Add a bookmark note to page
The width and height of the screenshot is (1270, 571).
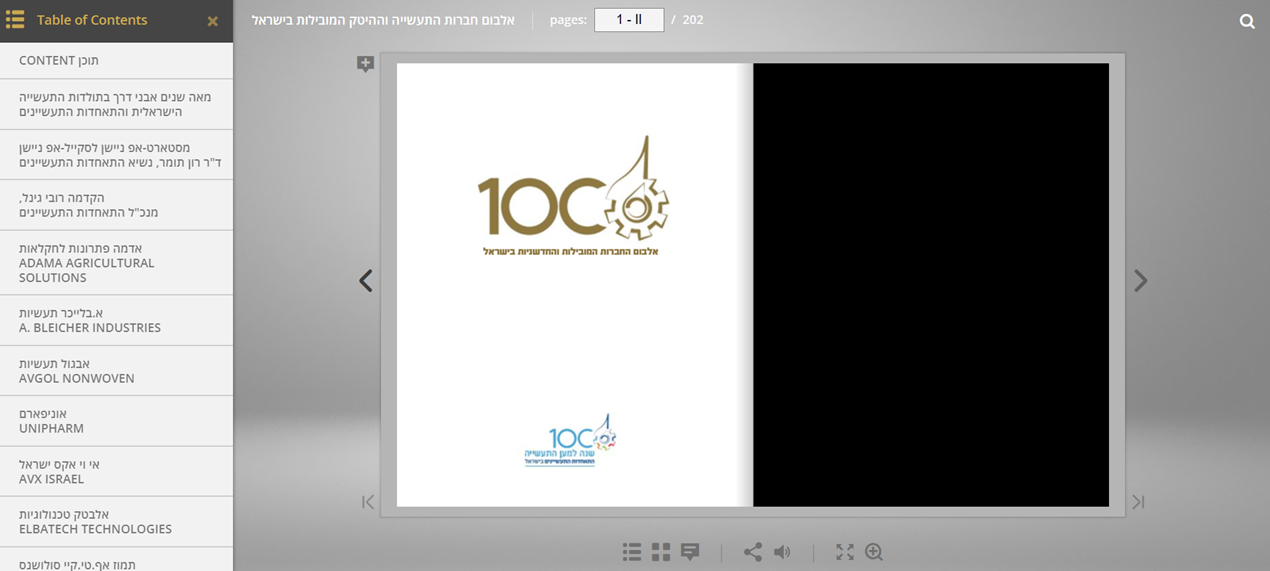(x=365, y=64)
